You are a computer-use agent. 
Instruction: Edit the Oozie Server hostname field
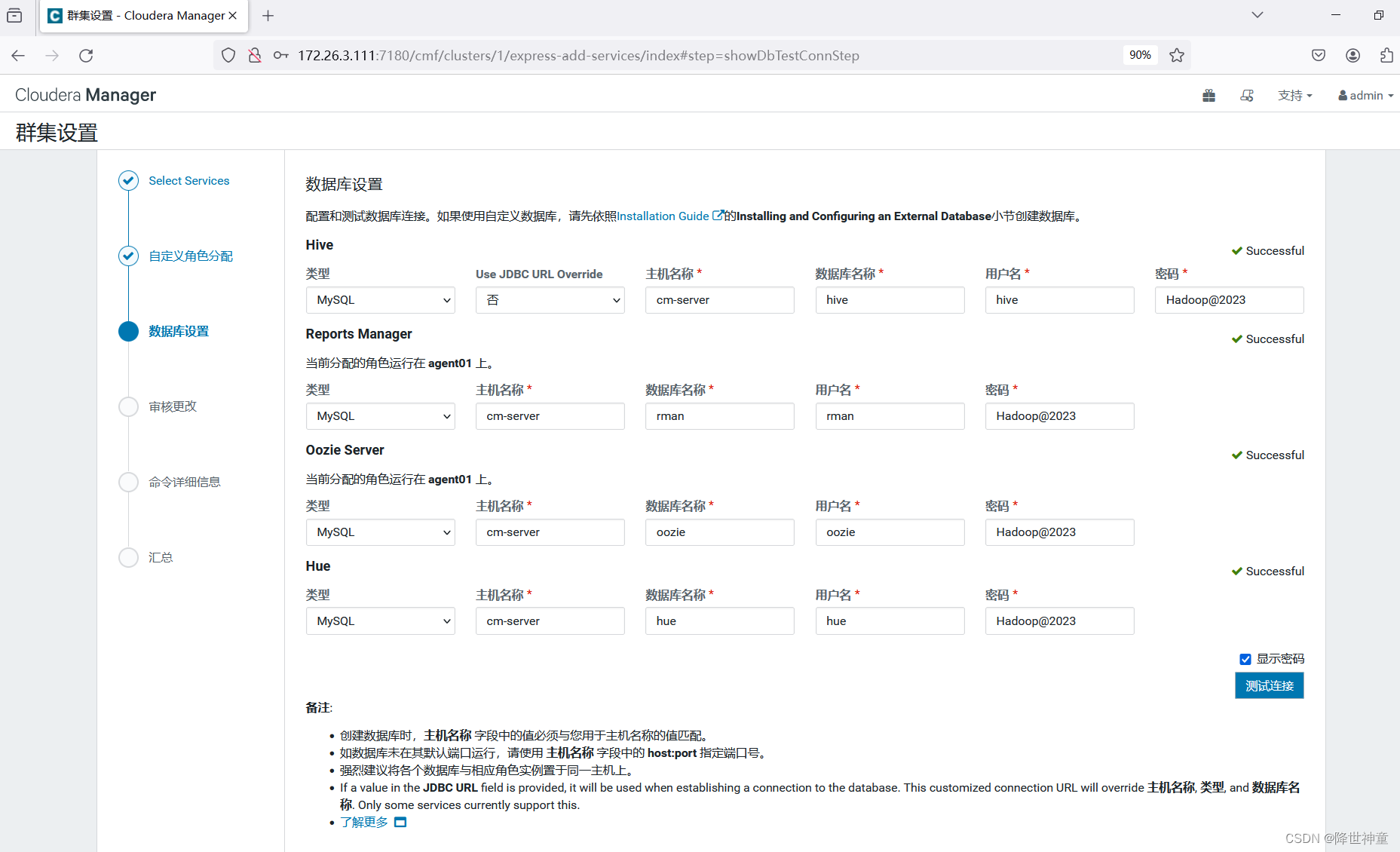[x=550, y=532]
